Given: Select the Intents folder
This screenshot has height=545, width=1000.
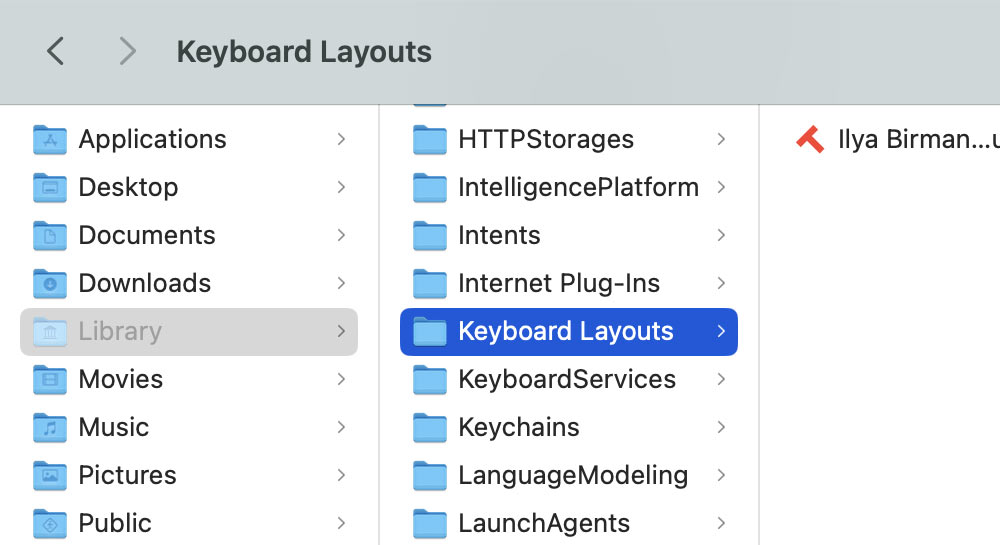Looking at the screenshot, I should point(499,235).
